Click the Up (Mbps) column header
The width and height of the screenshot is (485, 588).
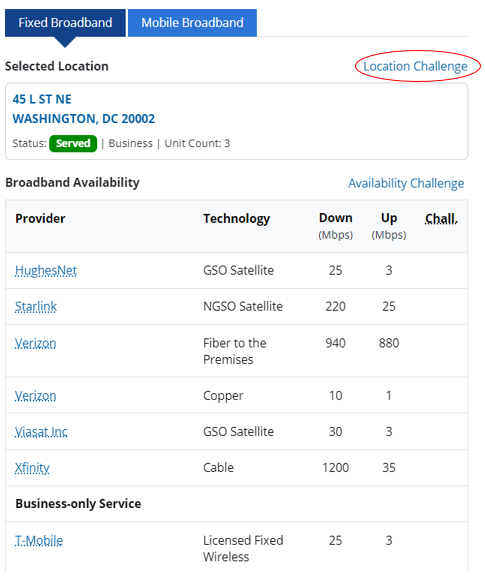point(389,226)
